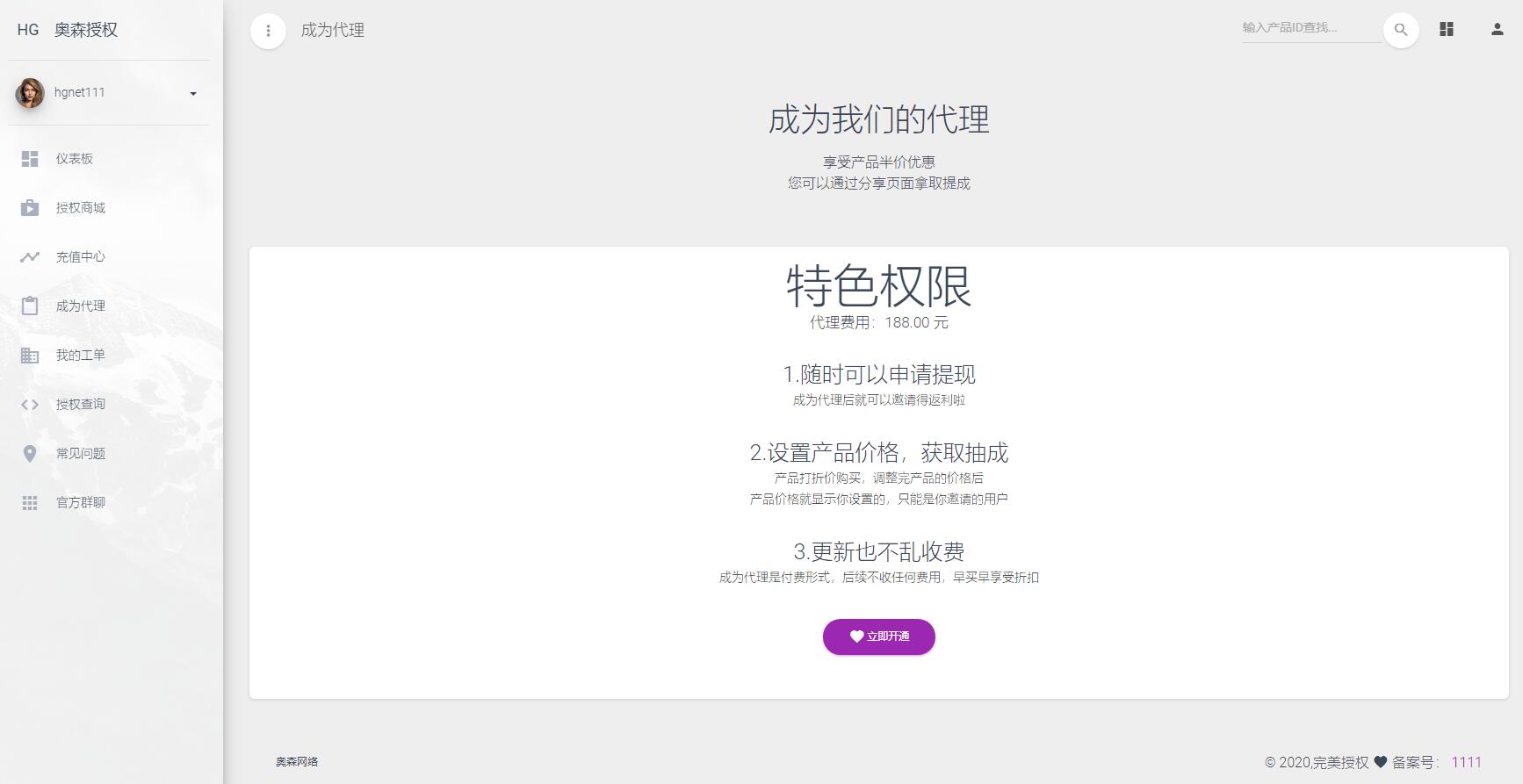Focus the 输入产品ID查找 search field

coord(1309,28)
